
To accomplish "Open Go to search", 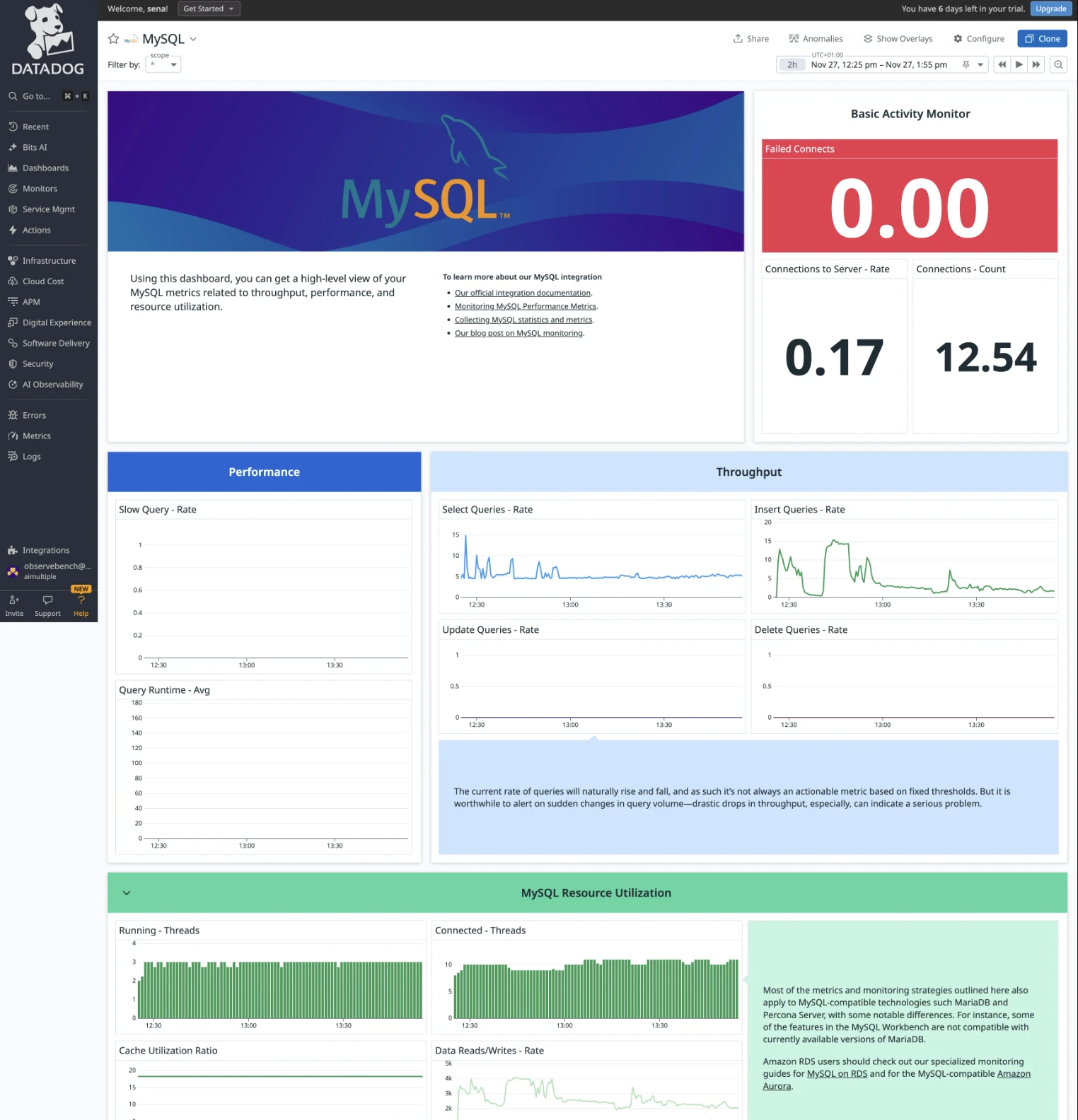I will pos(48,96).
